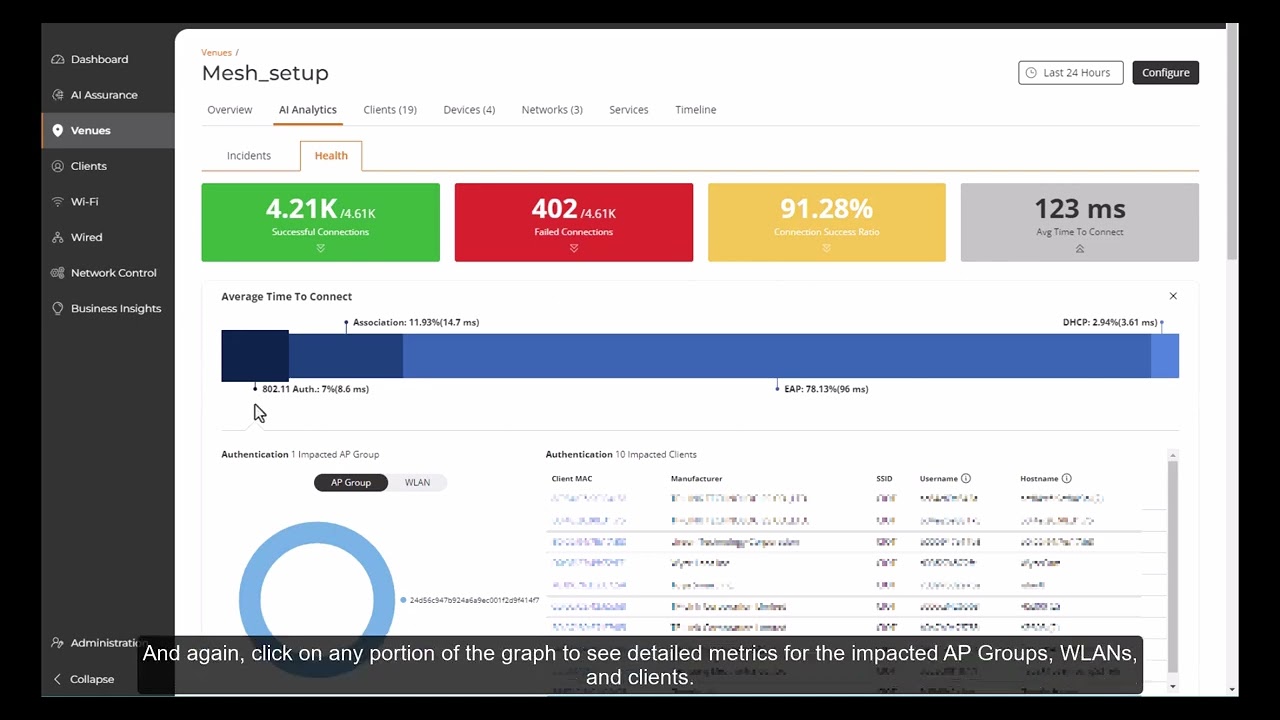Image resolution: width=1280 pixels, height=720 pixels.
Task: Open the Wired sidebar icon
Action: tap(58, 237)
